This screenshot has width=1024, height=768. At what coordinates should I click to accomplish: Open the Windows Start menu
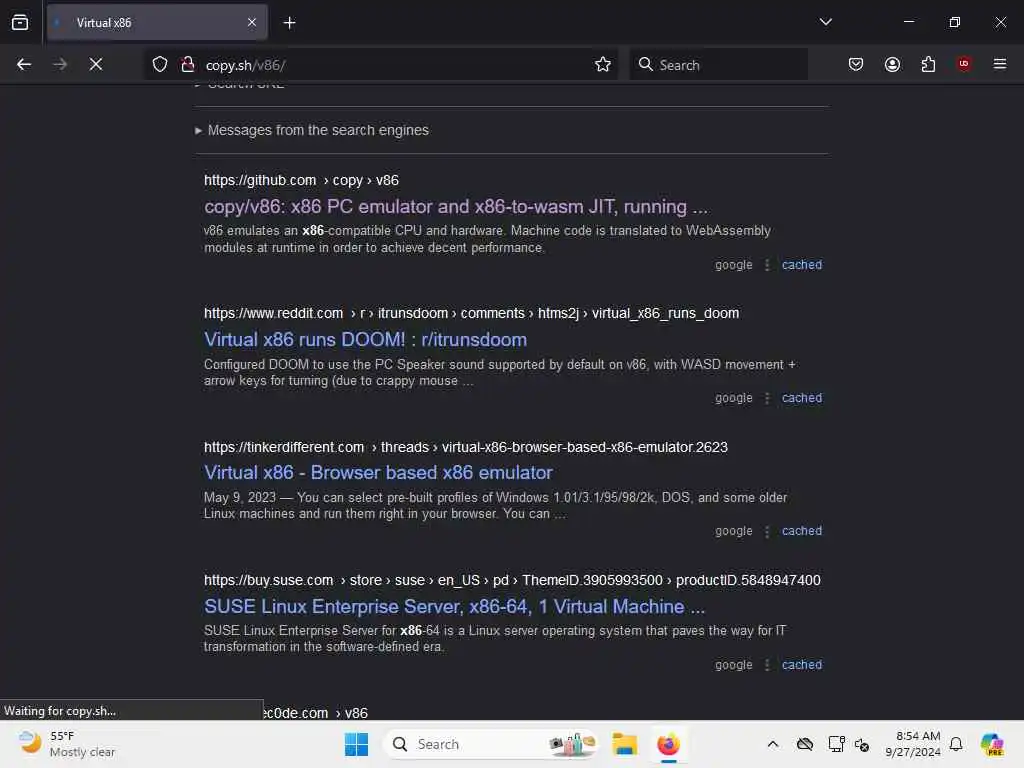tap(357, 744)
